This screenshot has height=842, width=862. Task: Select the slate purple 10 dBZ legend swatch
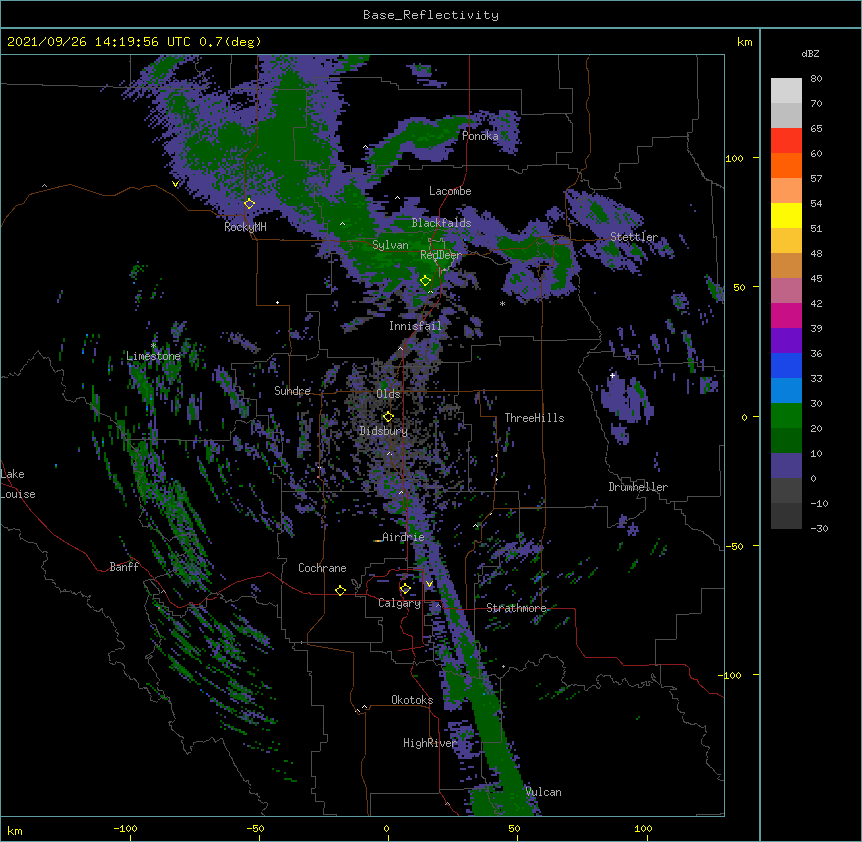coord(786,466)
